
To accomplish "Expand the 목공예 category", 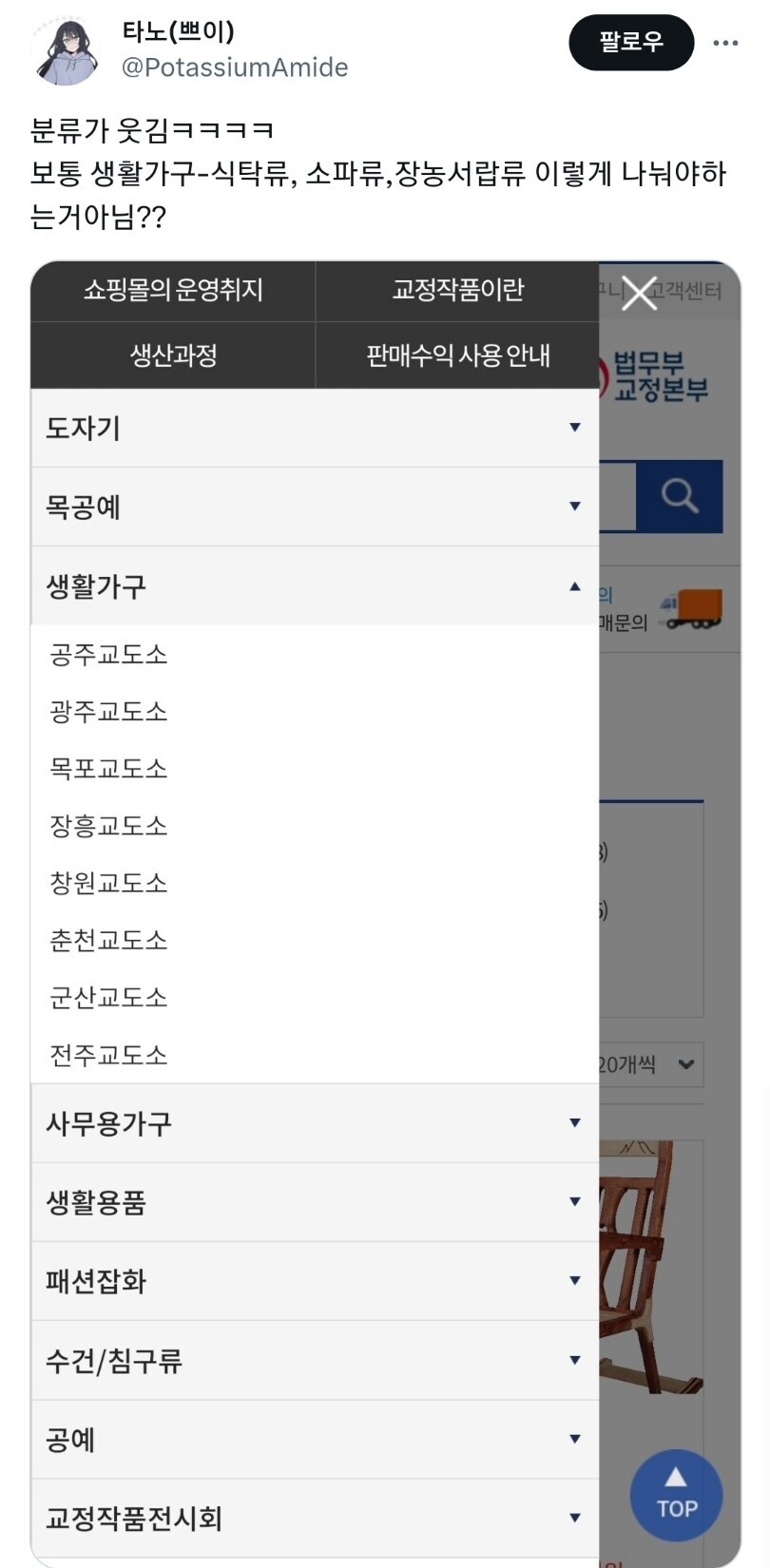I will point(314,507).
